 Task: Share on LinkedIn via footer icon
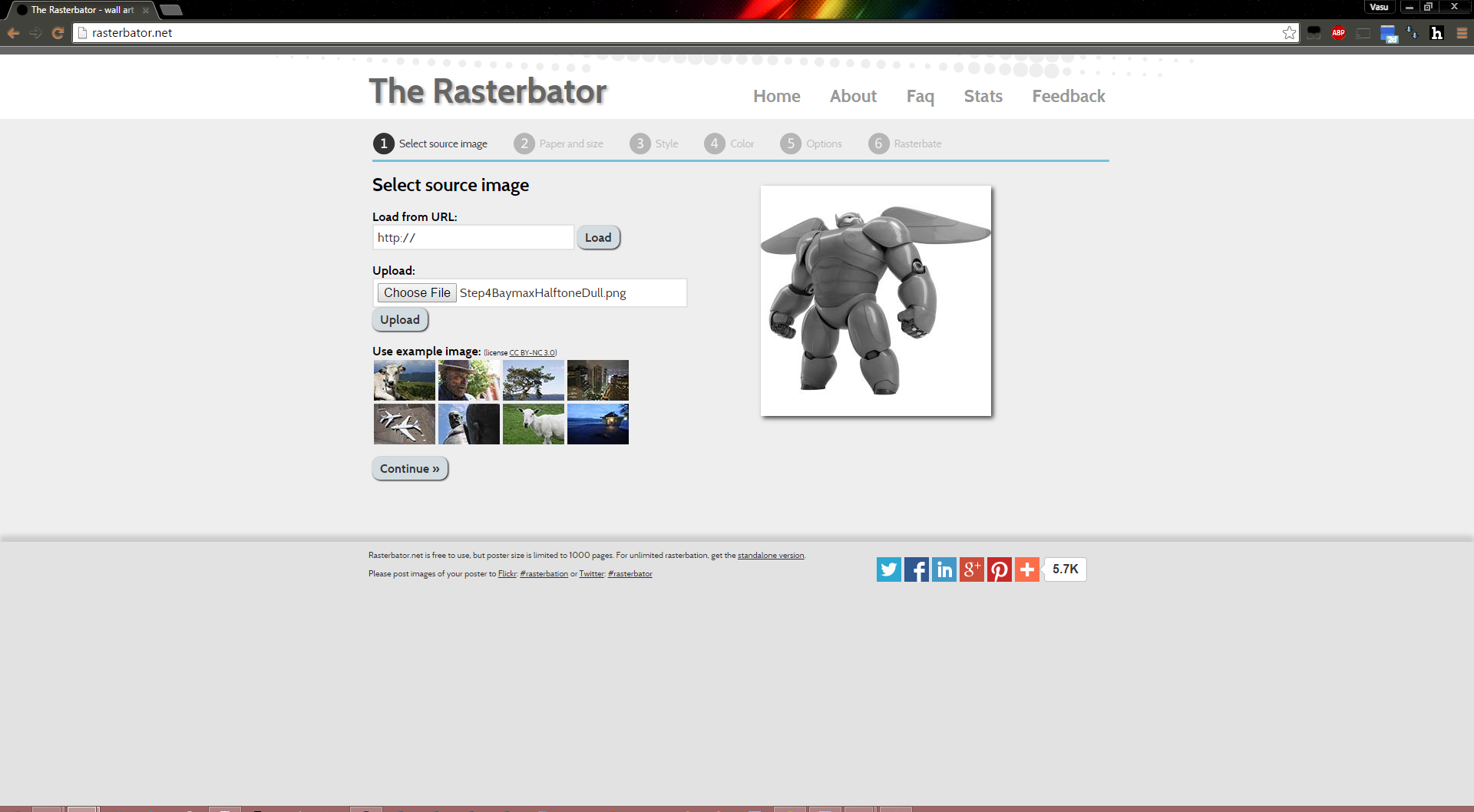(x=944, y=569)
